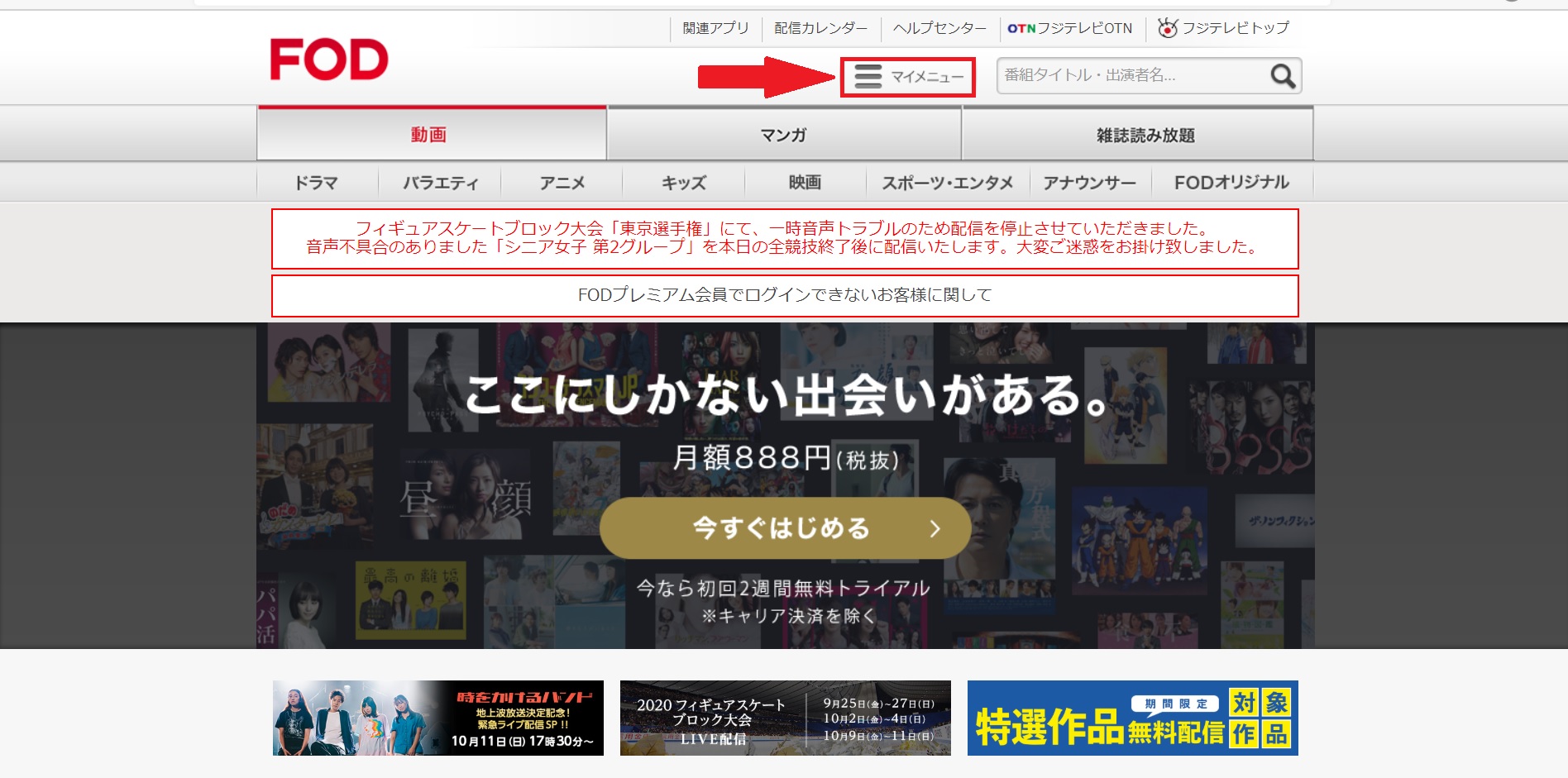Open フジテレビOTN link

[x=1069, y=28]
